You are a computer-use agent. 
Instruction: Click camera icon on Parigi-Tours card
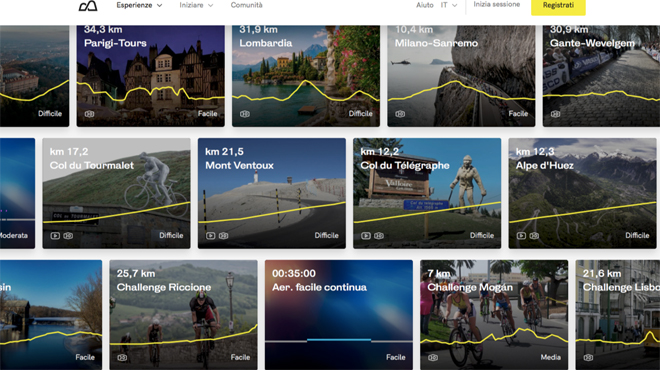click(89, 114)
